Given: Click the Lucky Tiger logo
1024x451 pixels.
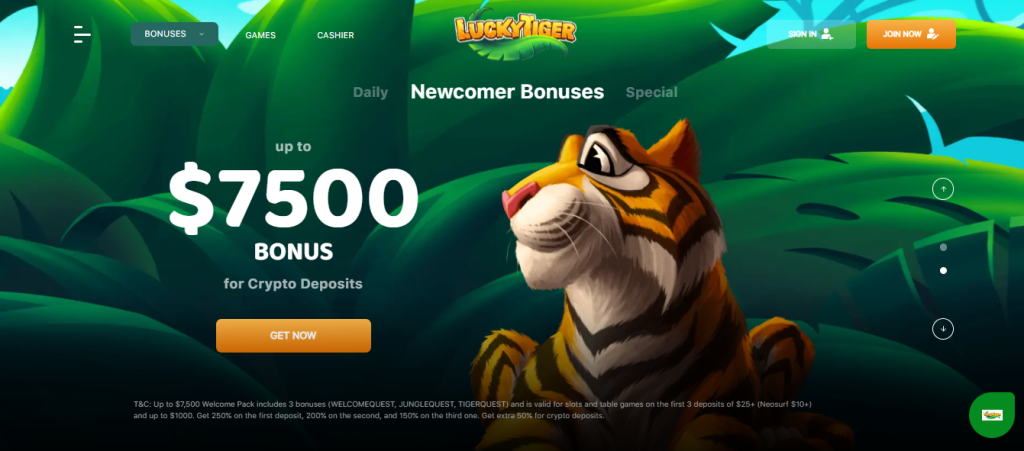Looking at the screenshot, I should tap(515, 33).
